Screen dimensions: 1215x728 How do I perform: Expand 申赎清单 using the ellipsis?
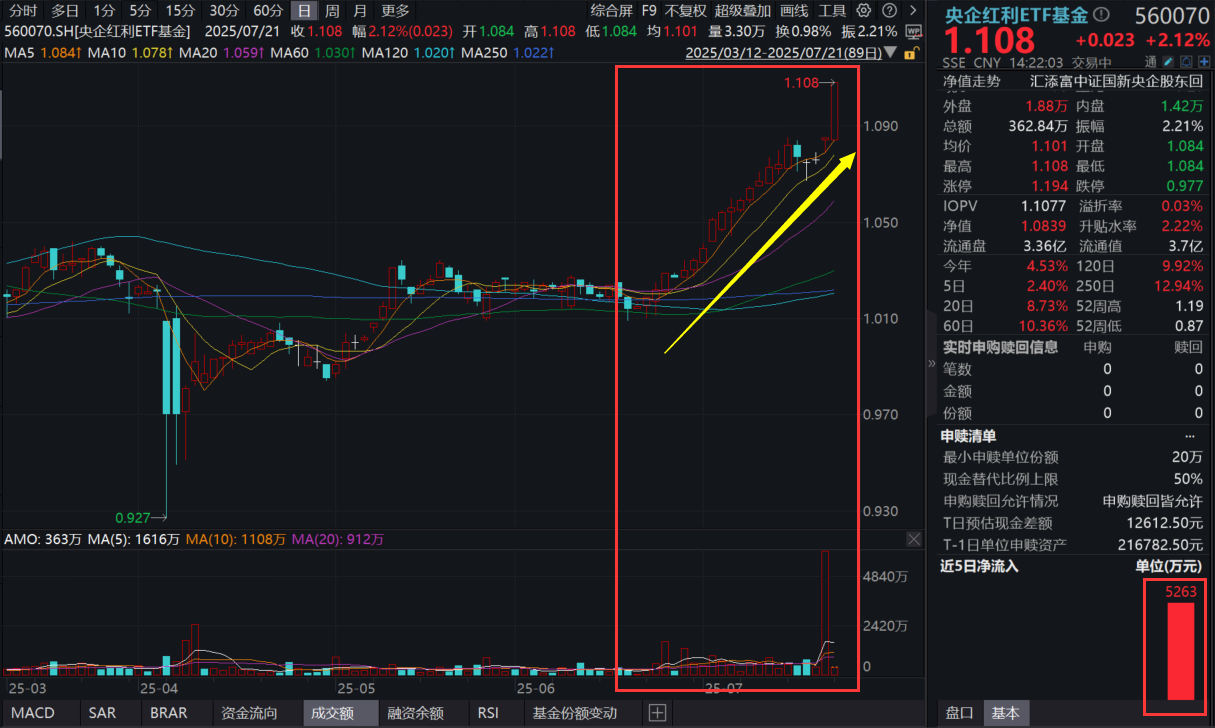pyautogui.click(x=1190, y=434)
